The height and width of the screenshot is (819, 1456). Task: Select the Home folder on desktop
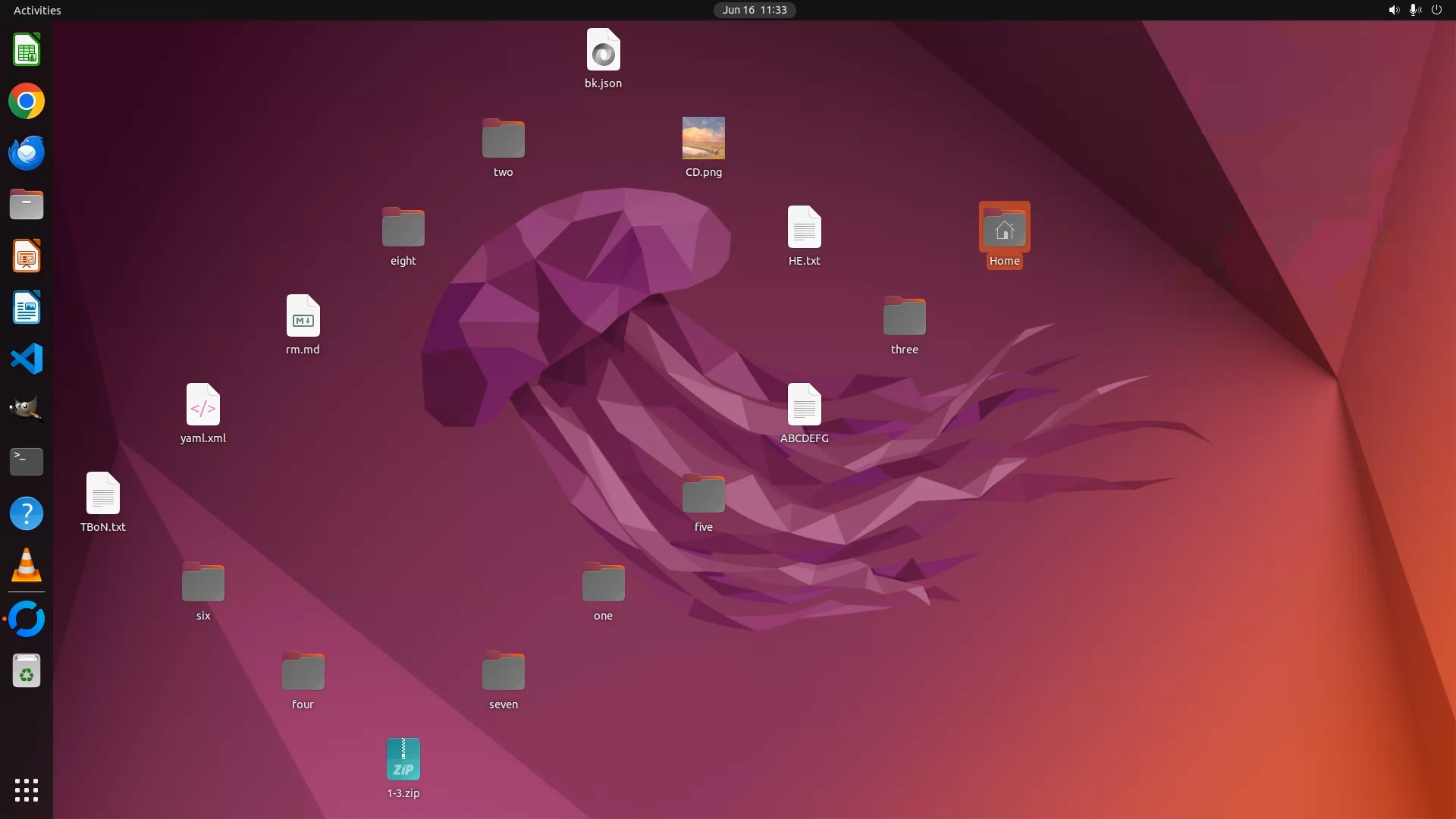coord(1004,227)
